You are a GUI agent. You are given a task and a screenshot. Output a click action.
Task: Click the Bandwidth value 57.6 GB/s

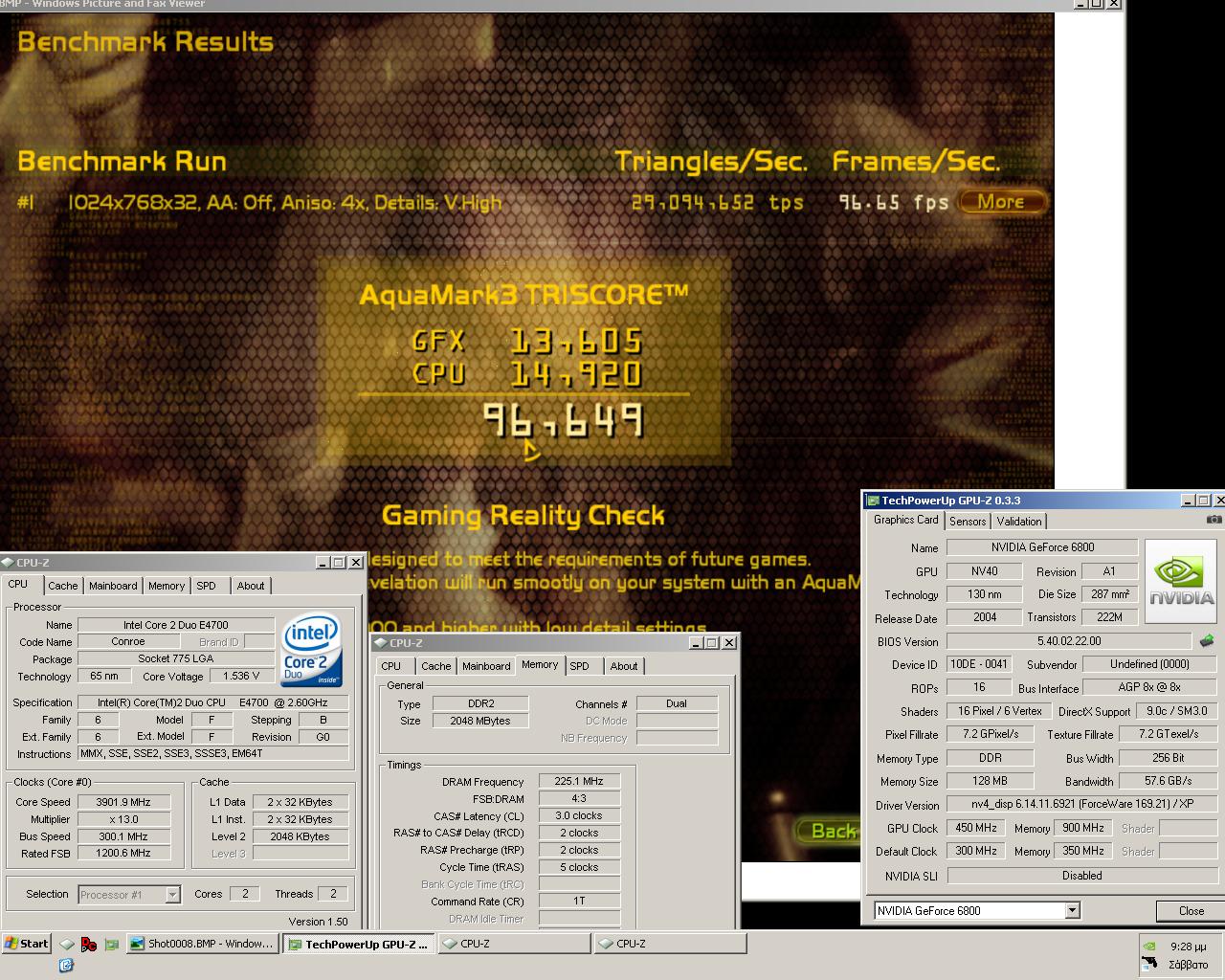(x=1168, y=781)
